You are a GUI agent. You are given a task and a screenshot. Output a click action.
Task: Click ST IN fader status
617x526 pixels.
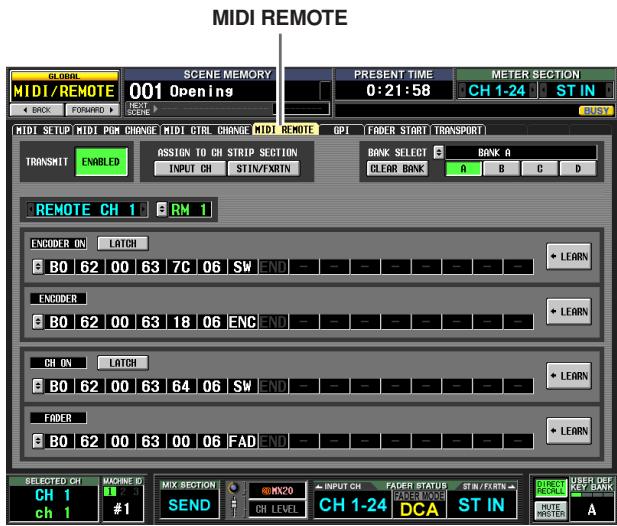481,505
